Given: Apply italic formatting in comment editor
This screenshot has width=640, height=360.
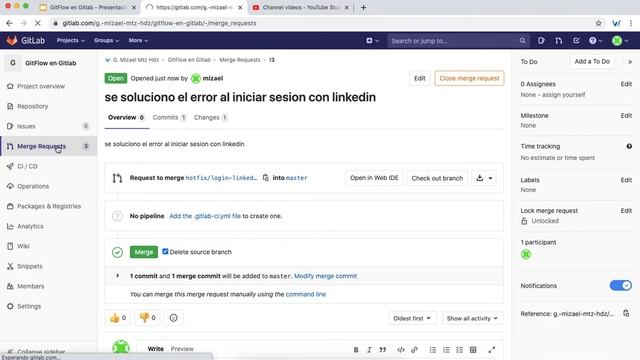Looking at the screenshot, I should (369, 350).
